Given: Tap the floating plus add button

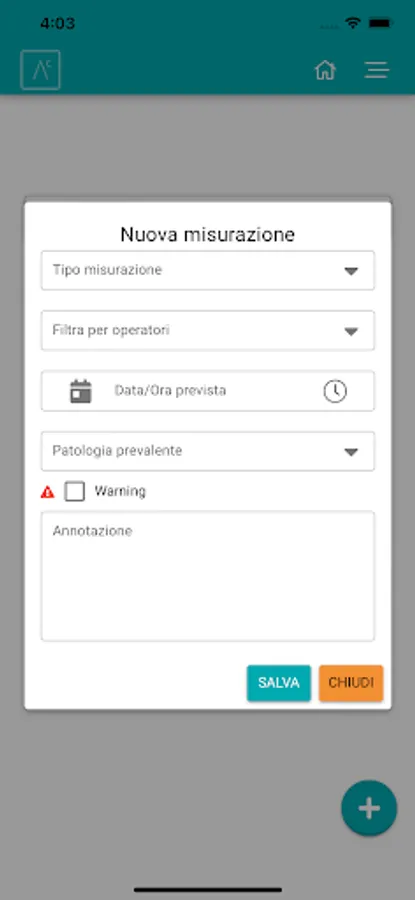Looking at the screenshot, I should tap(369, 808).
